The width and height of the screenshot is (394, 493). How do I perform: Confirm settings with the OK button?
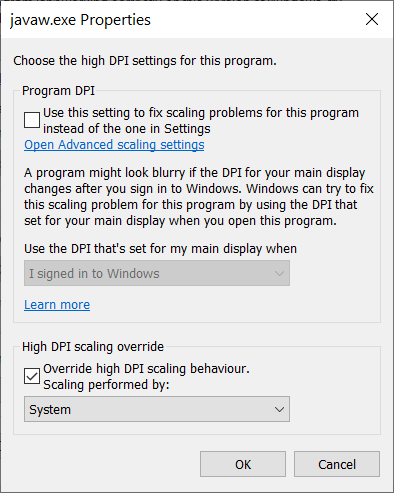pos(243,464)
